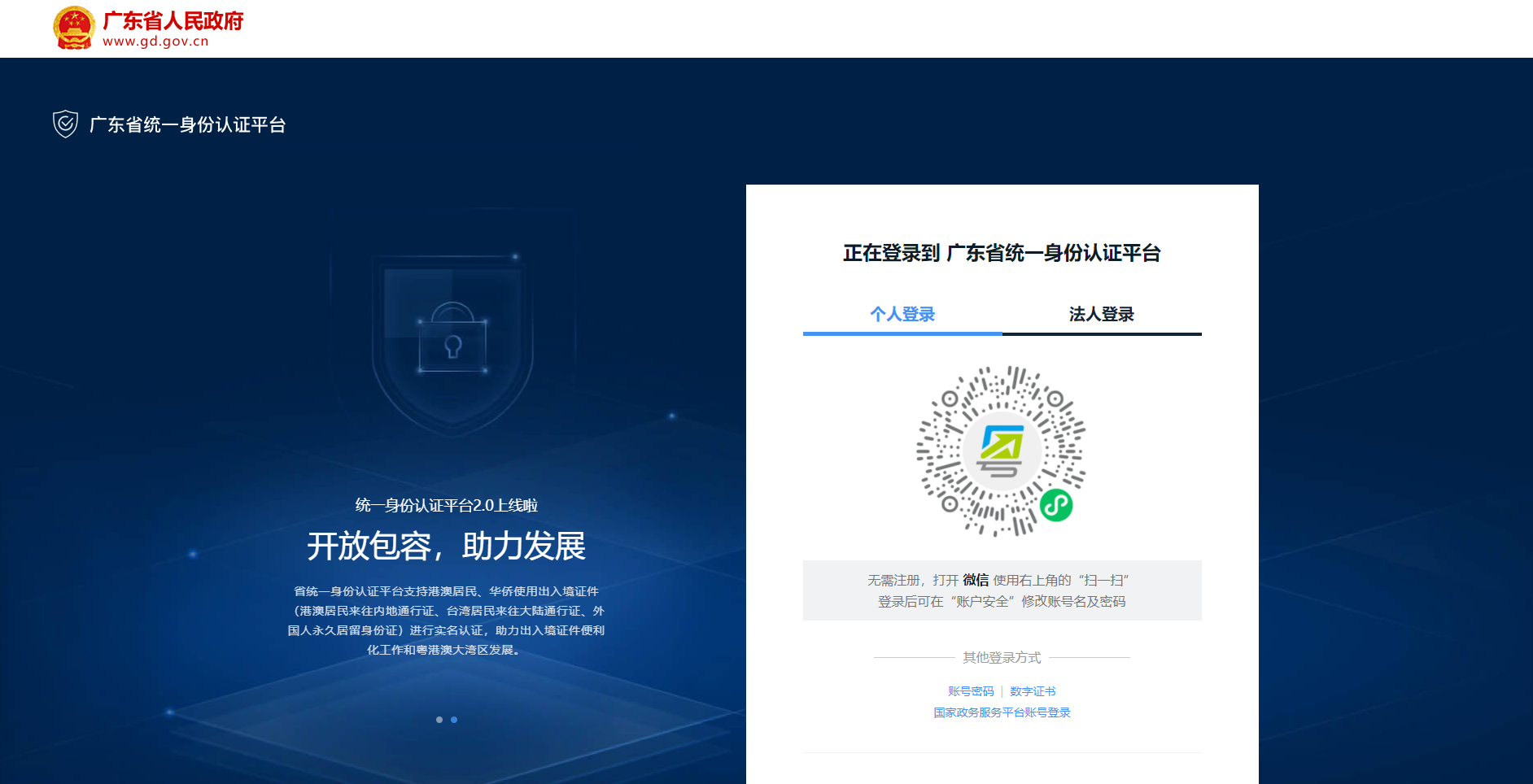Click the 广东省统一身份认证平台 platform title
Screen dimensions: 1533x784
tap(187, 124)
